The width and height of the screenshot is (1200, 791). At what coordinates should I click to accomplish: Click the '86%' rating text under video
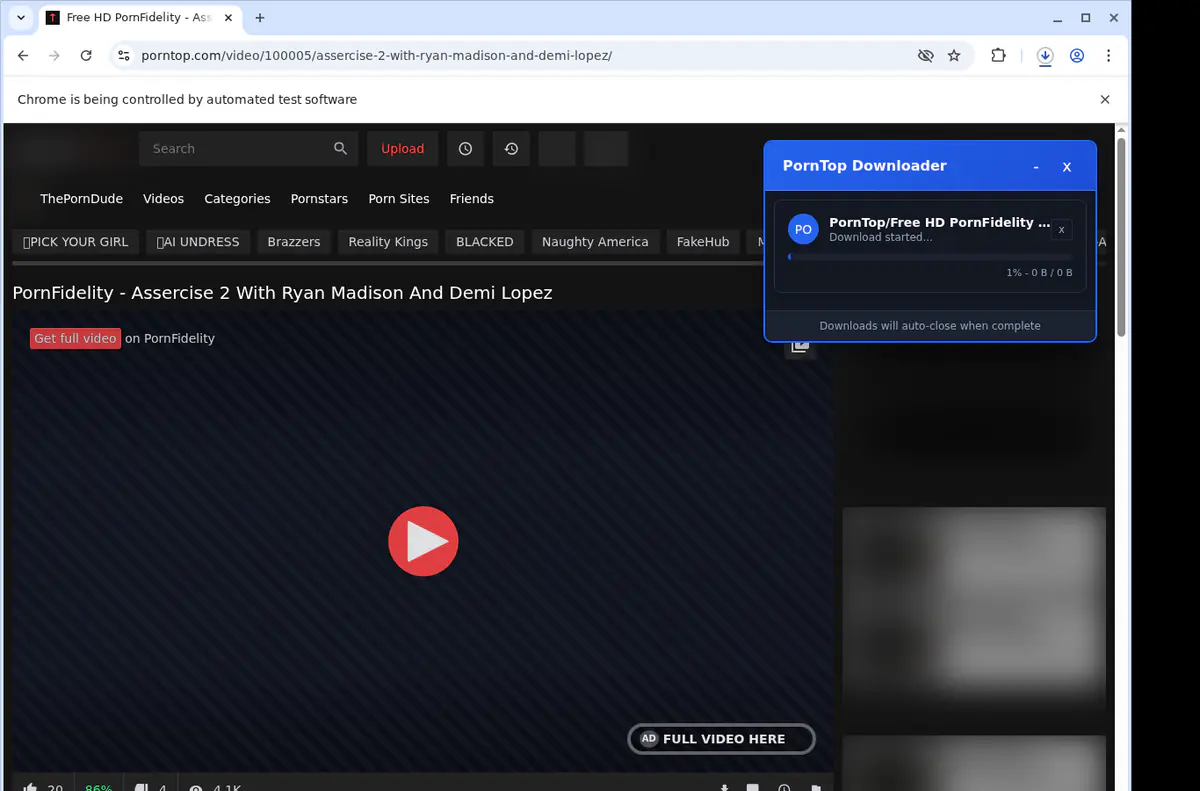pyautogui.click(x=99, y=788)
